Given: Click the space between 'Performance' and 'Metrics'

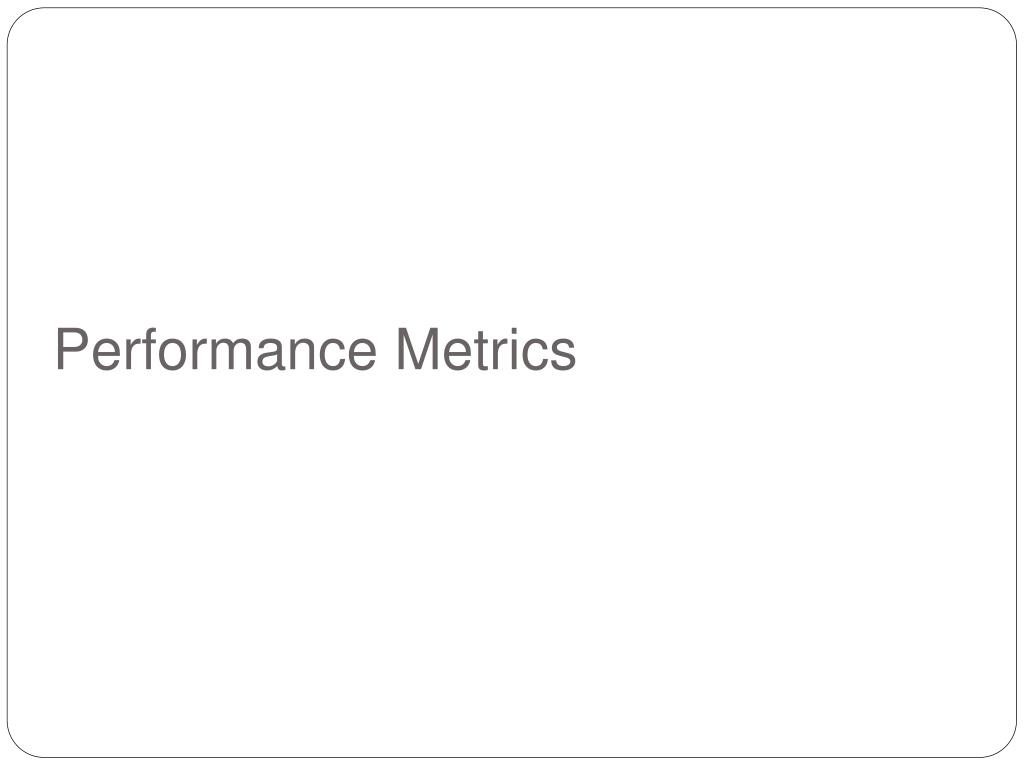Looking at the screenshot, I should pos(387,349).
